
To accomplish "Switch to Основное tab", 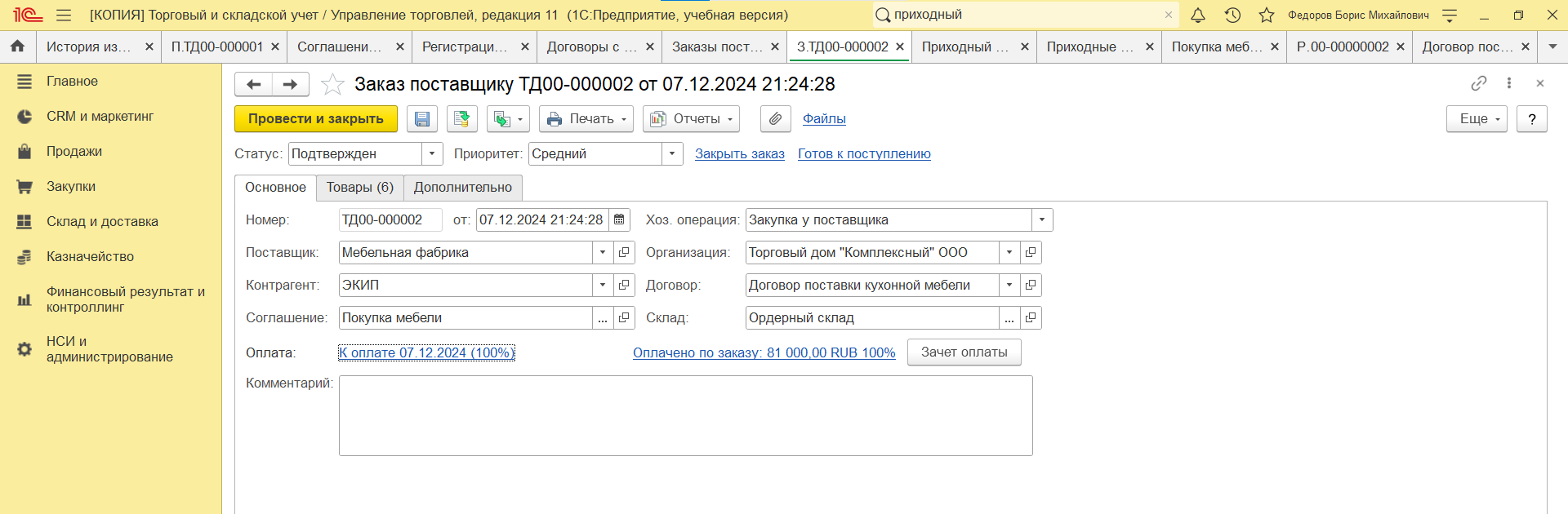I will tap(275, 188).
